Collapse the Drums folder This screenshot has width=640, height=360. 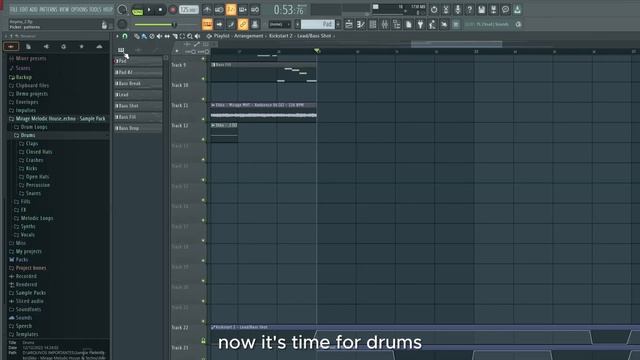tap(28, 135)
